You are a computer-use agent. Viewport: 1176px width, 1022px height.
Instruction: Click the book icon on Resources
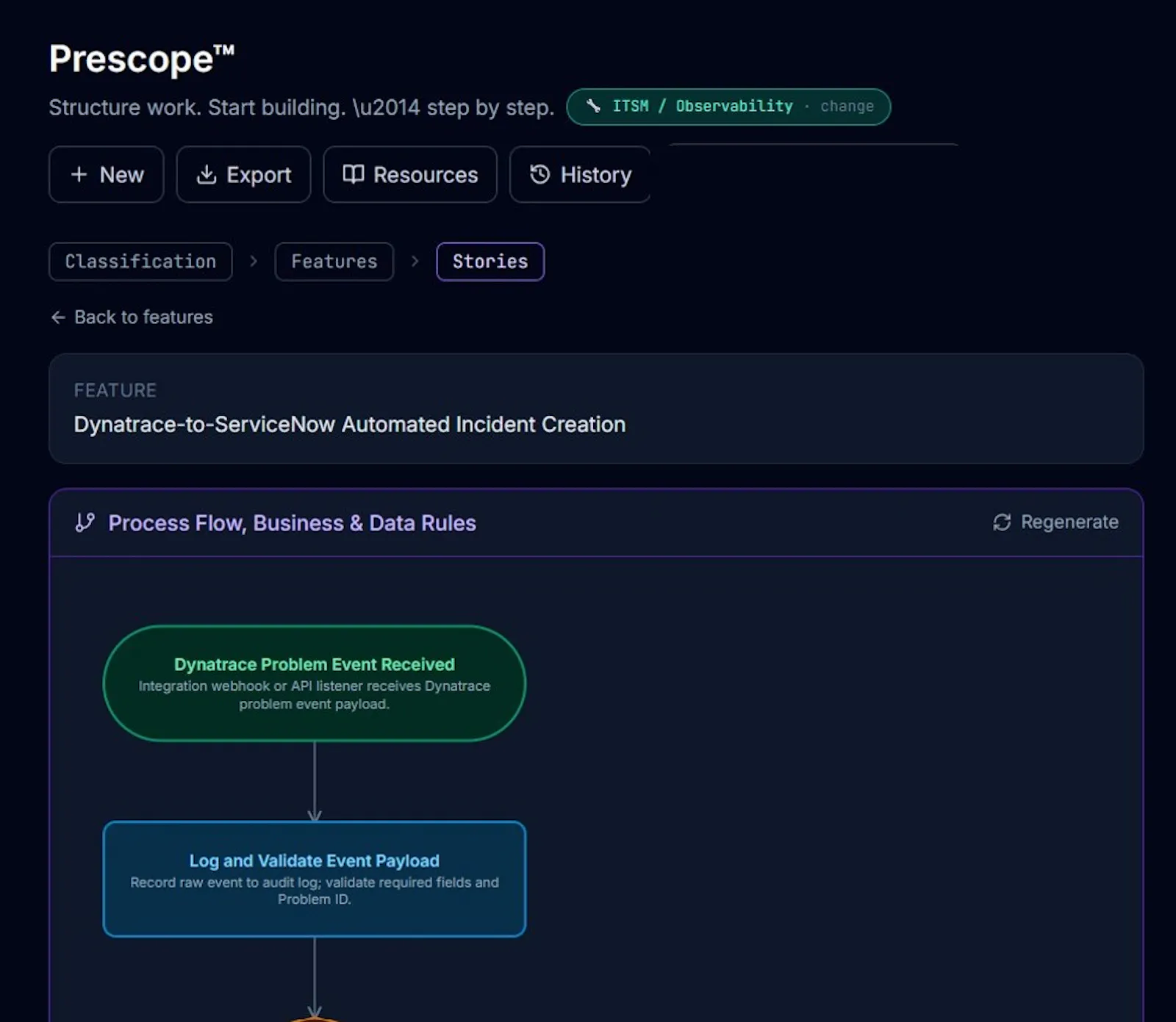click(x=354, y=174)
